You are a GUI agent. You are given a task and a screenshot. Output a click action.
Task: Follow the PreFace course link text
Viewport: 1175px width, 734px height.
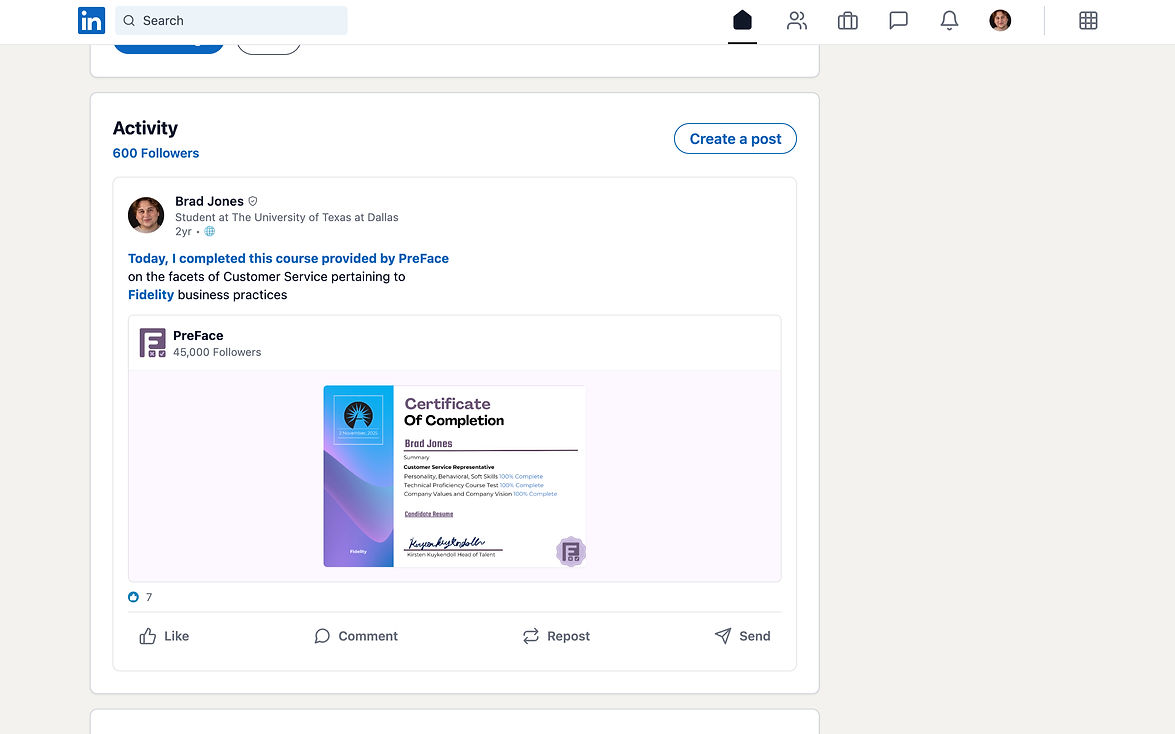[289, 258]
